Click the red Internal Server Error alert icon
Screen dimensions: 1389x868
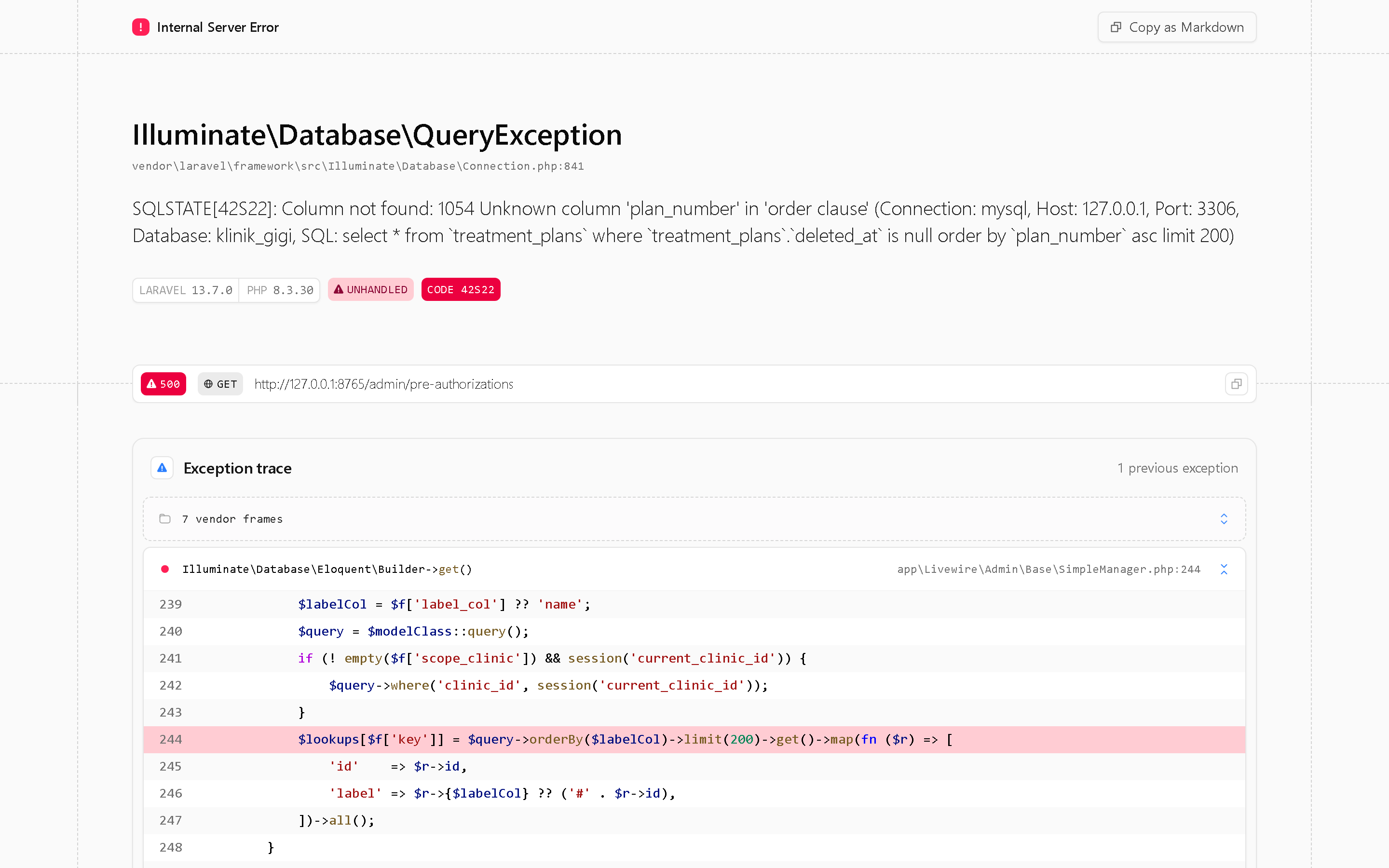(x=141, y=27)
